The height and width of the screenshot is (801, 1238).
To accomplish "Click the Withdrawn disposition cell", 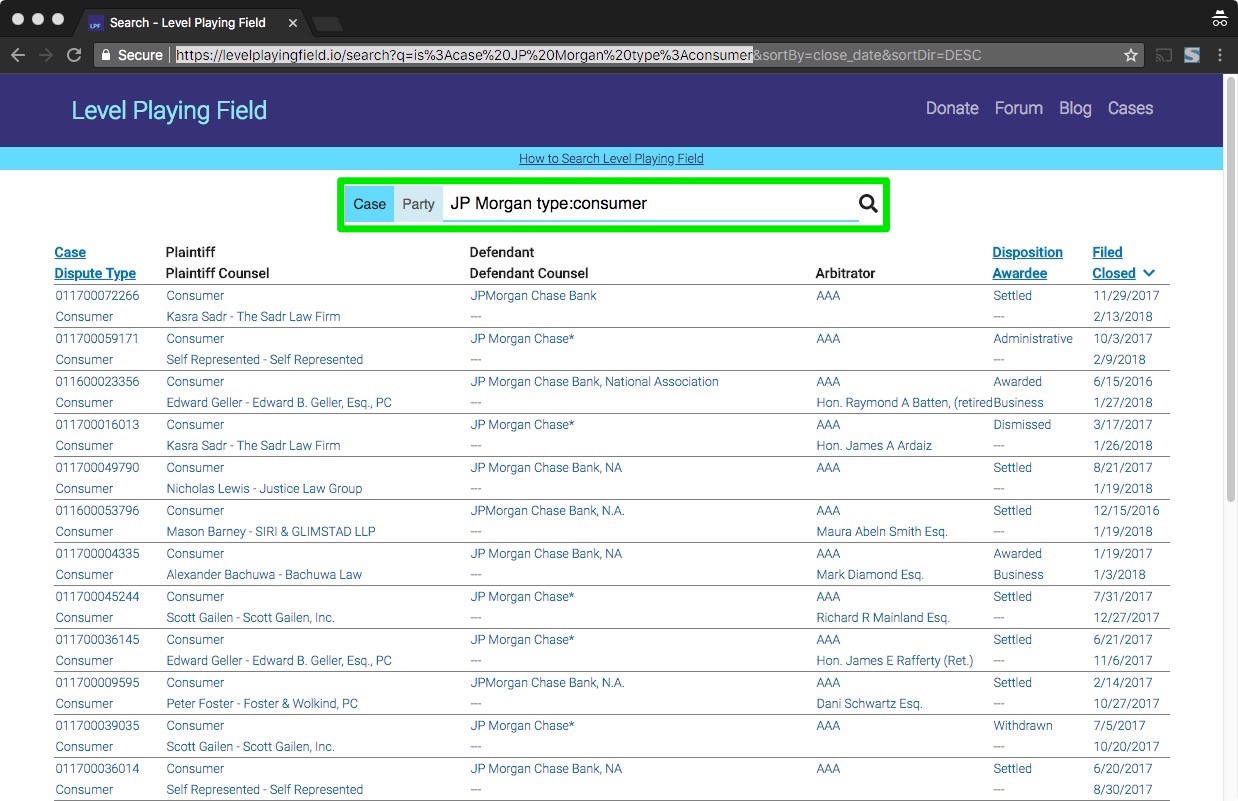I will point(1023,726).
